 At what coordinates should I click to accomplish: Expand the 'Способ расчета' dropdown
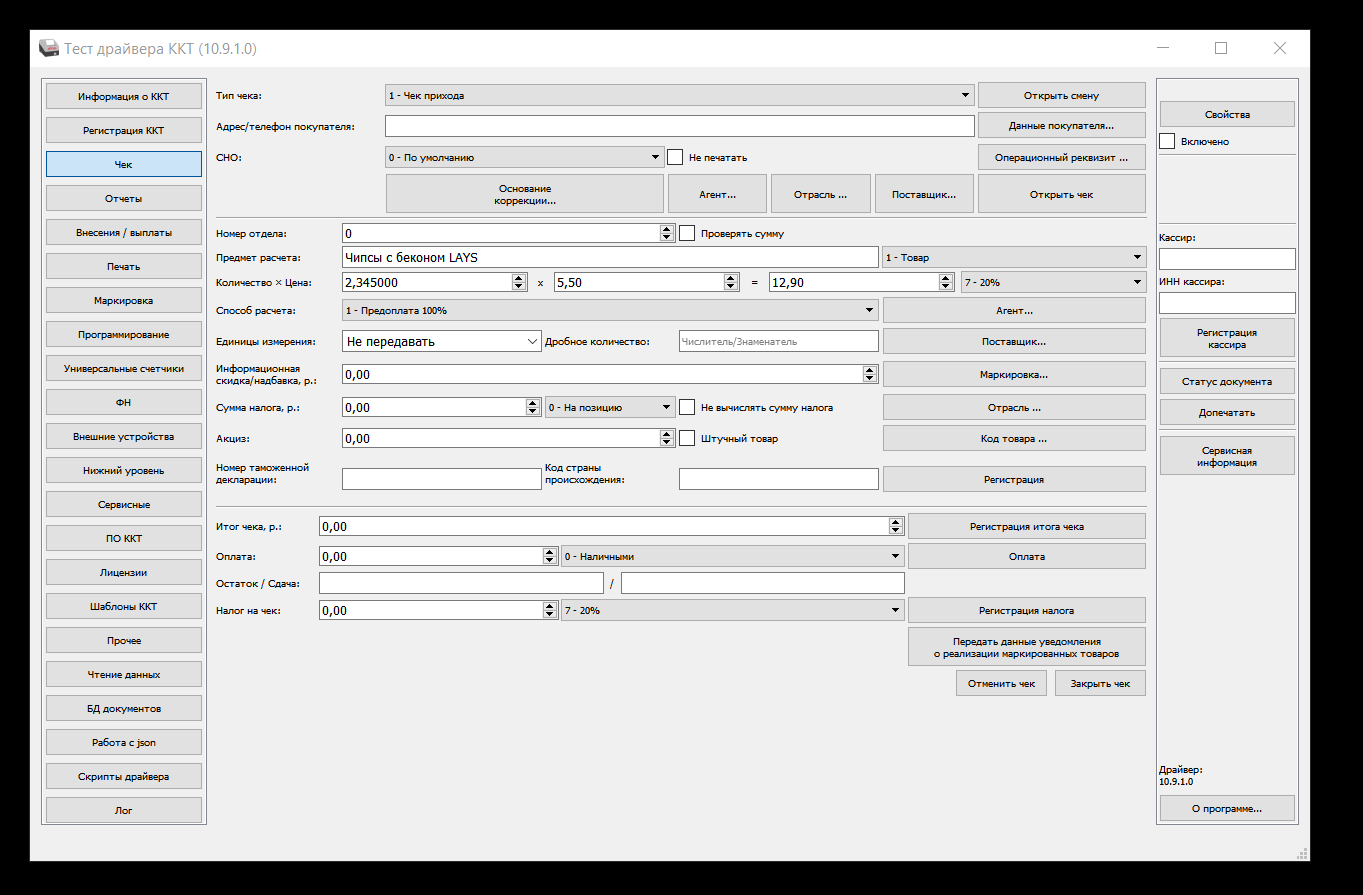(x=610, y=310)
